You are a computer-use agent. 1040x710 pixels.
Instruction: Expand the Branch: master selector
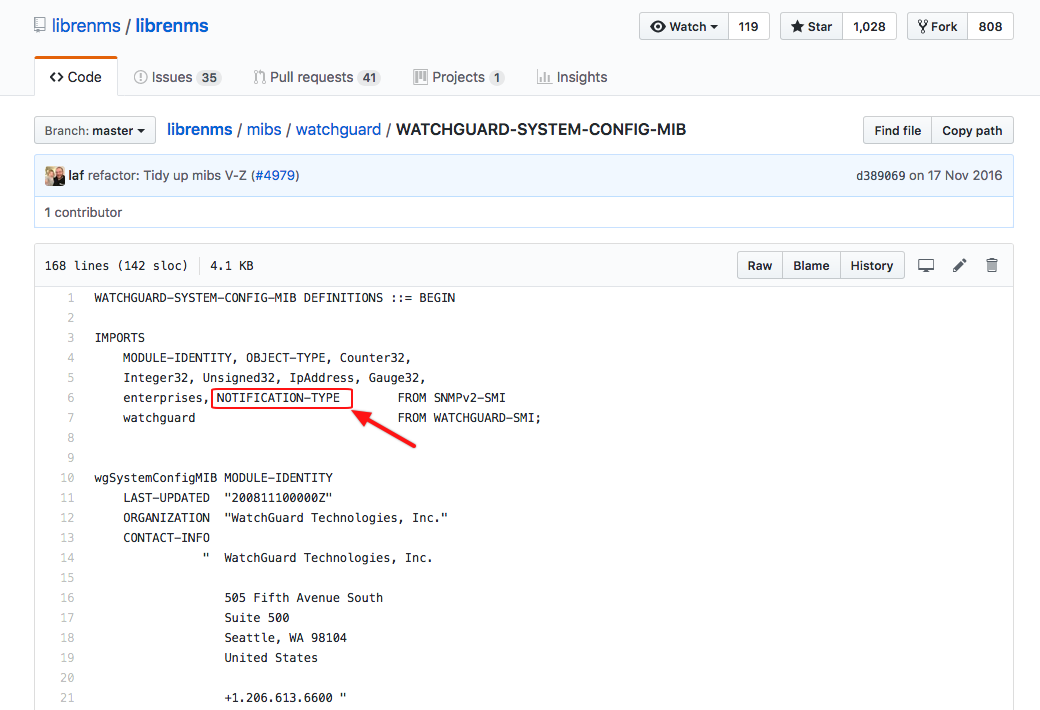(x=95, y=130)
